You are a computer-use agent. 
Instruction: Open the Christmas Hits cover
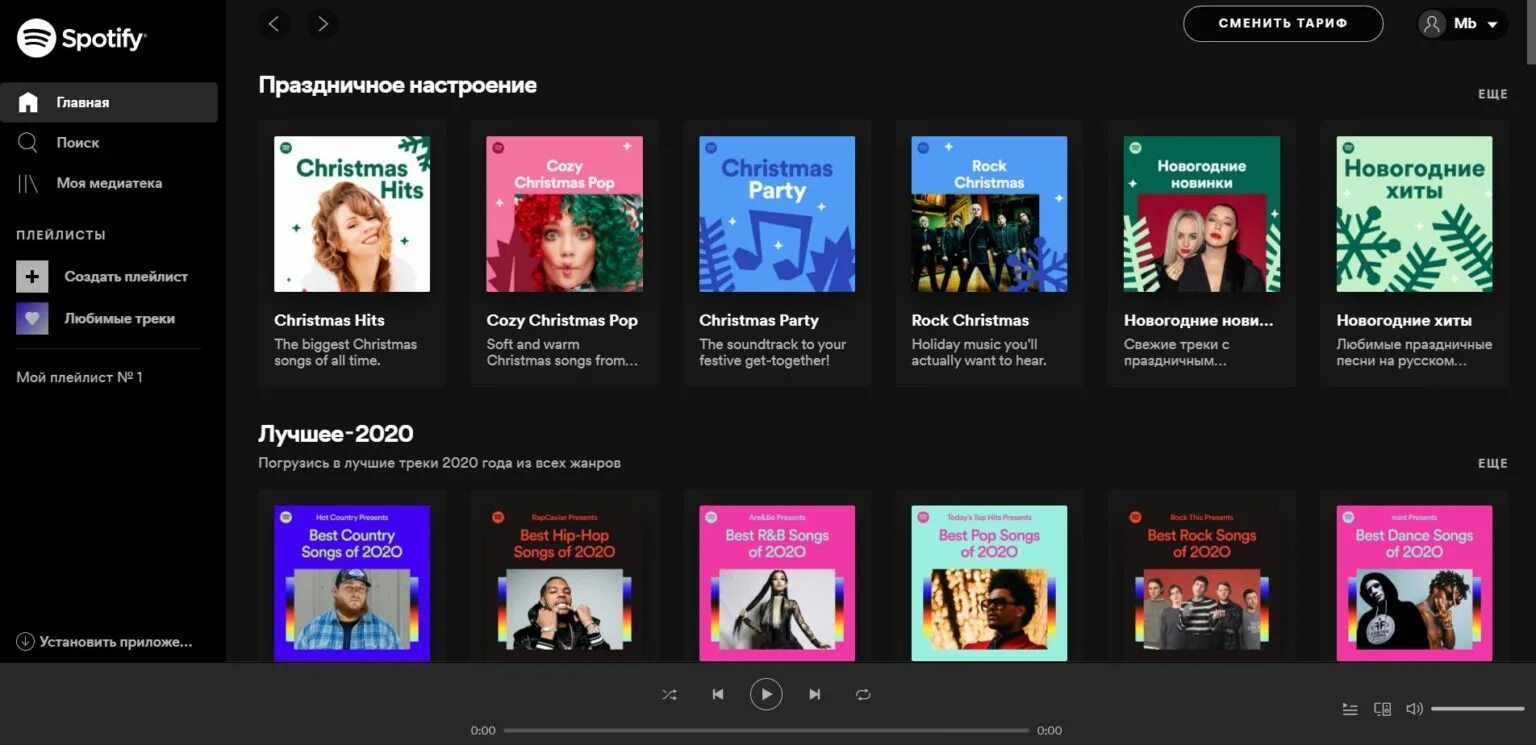pos(352,214)
